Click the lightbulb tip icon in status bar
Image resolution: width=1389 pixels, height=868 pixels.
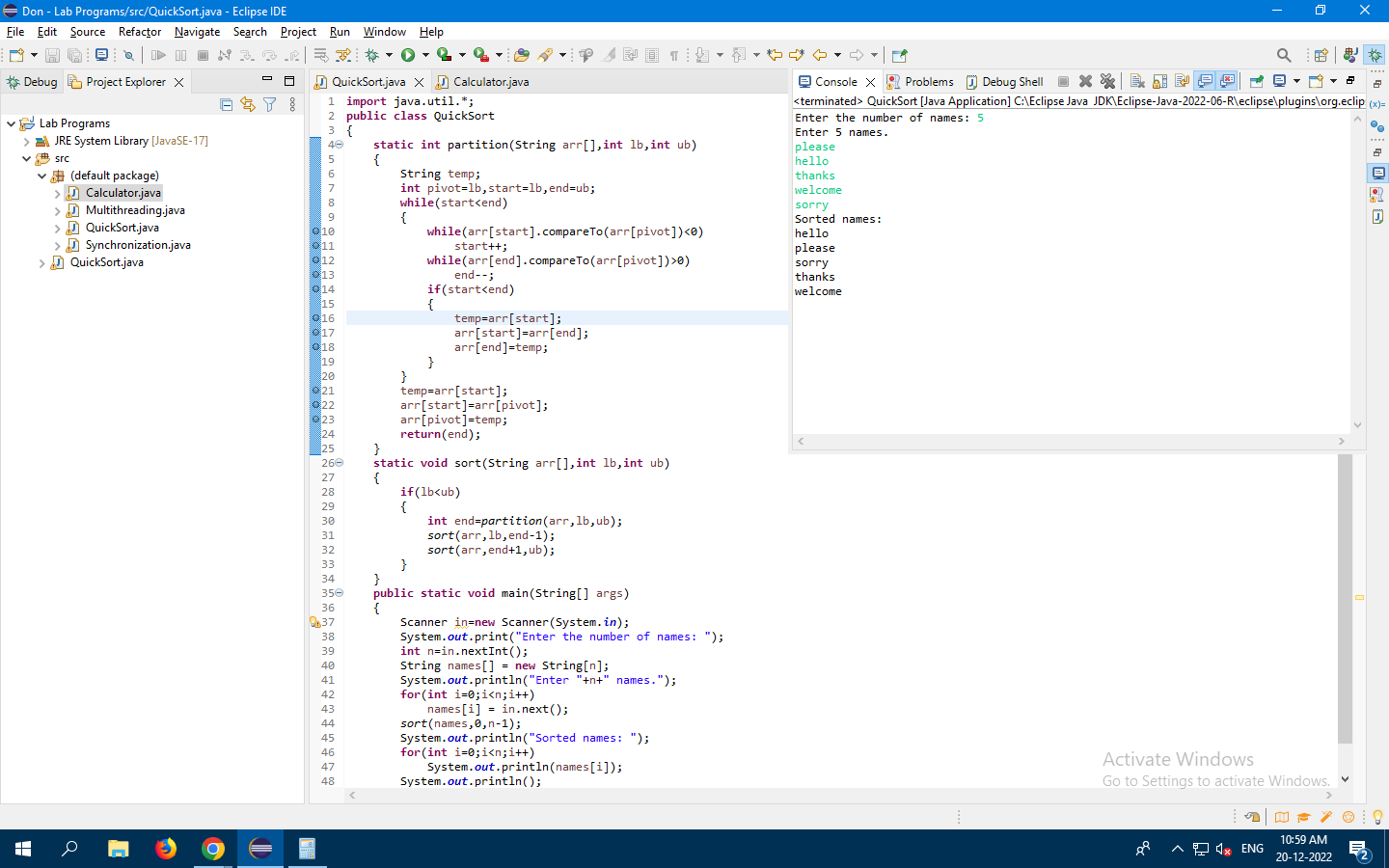[x=1377, y=817]
